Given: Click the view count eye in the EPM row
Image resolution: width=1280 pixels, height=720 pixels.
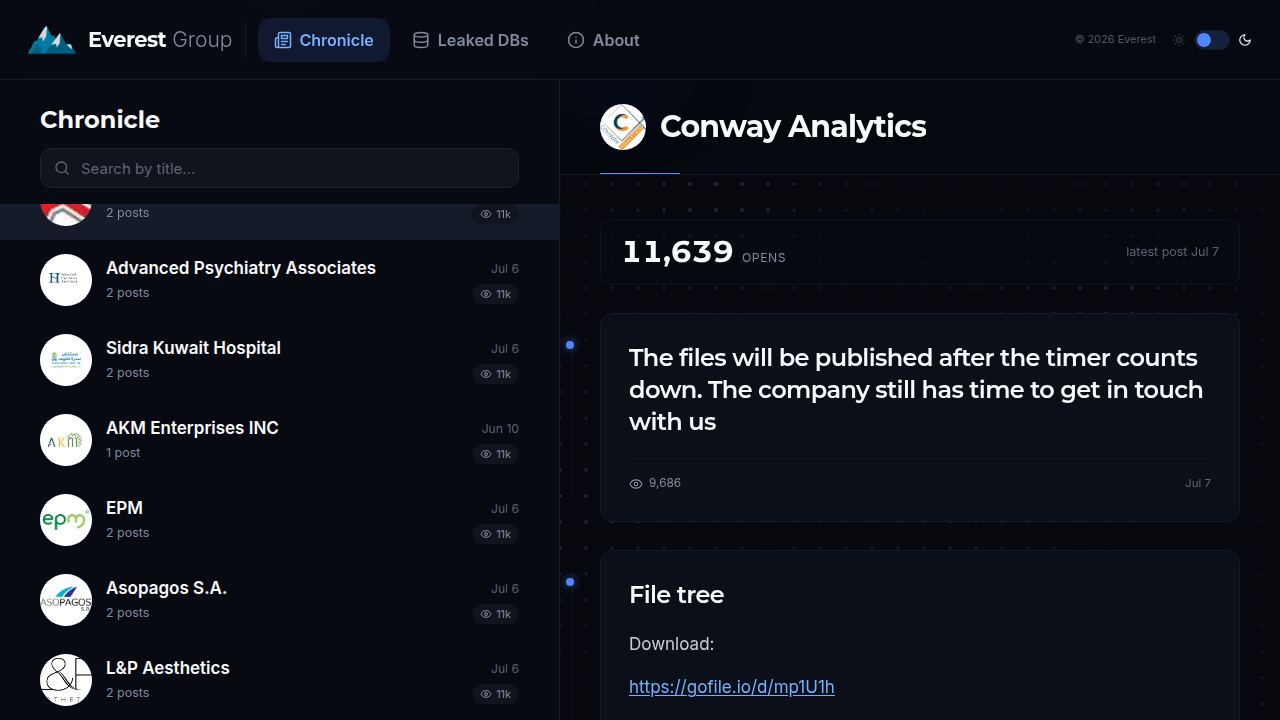Looking at the screenshot, I should [486, 534].
